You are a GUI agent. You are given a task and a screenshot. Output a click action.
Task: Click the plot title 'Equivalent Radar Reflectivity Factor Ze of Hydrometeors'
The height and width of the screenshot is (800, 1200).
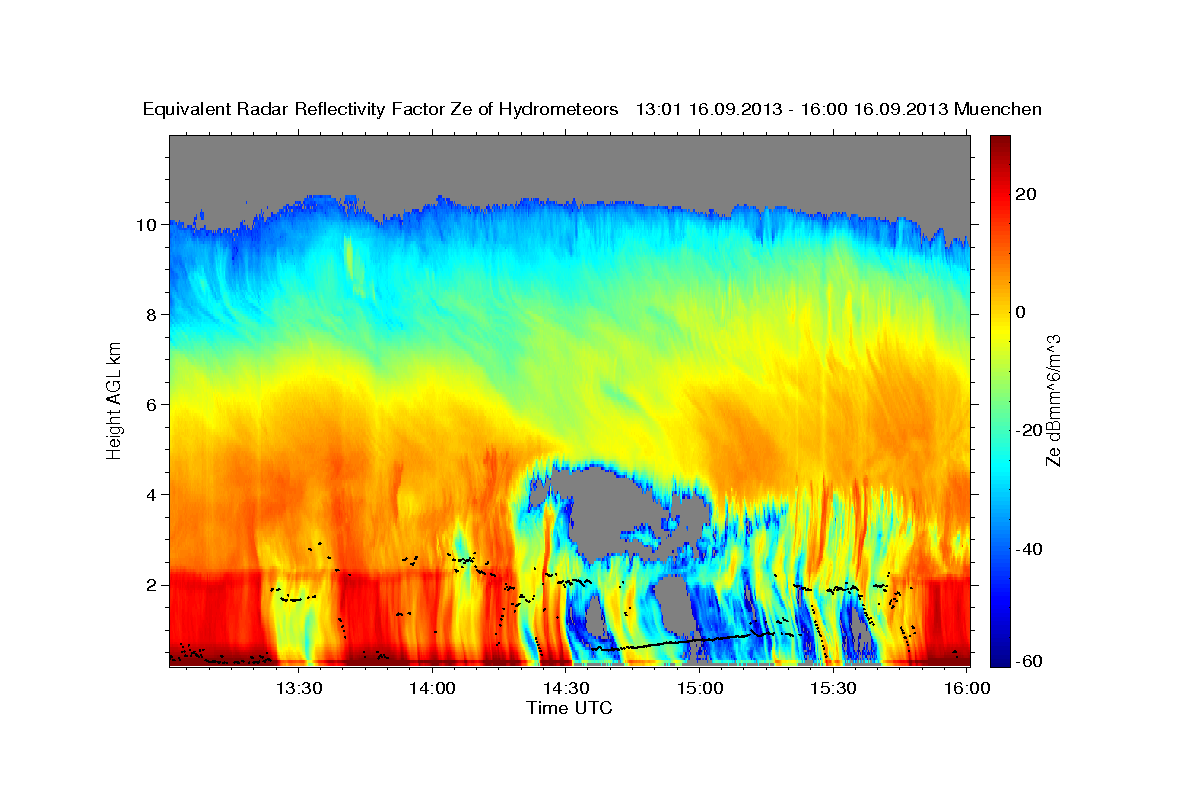381,110
